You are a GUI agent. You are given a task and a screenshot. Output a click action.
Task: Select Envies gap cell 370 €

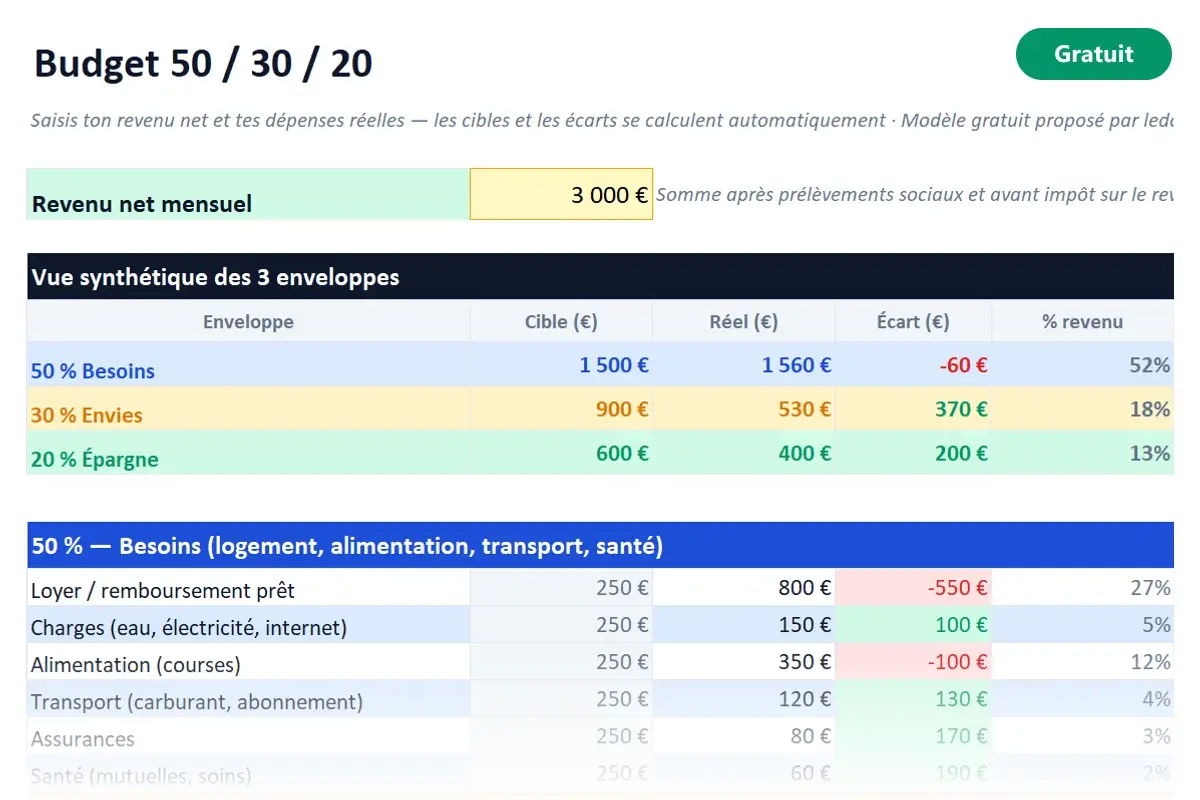(913, 409)
